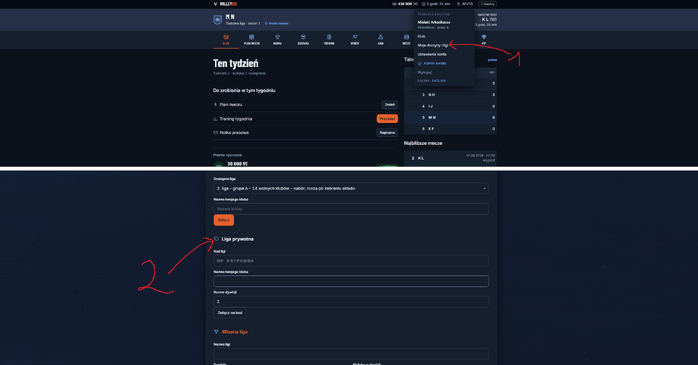Click the Zmień button for Plan meczu

tap(390, 105)
